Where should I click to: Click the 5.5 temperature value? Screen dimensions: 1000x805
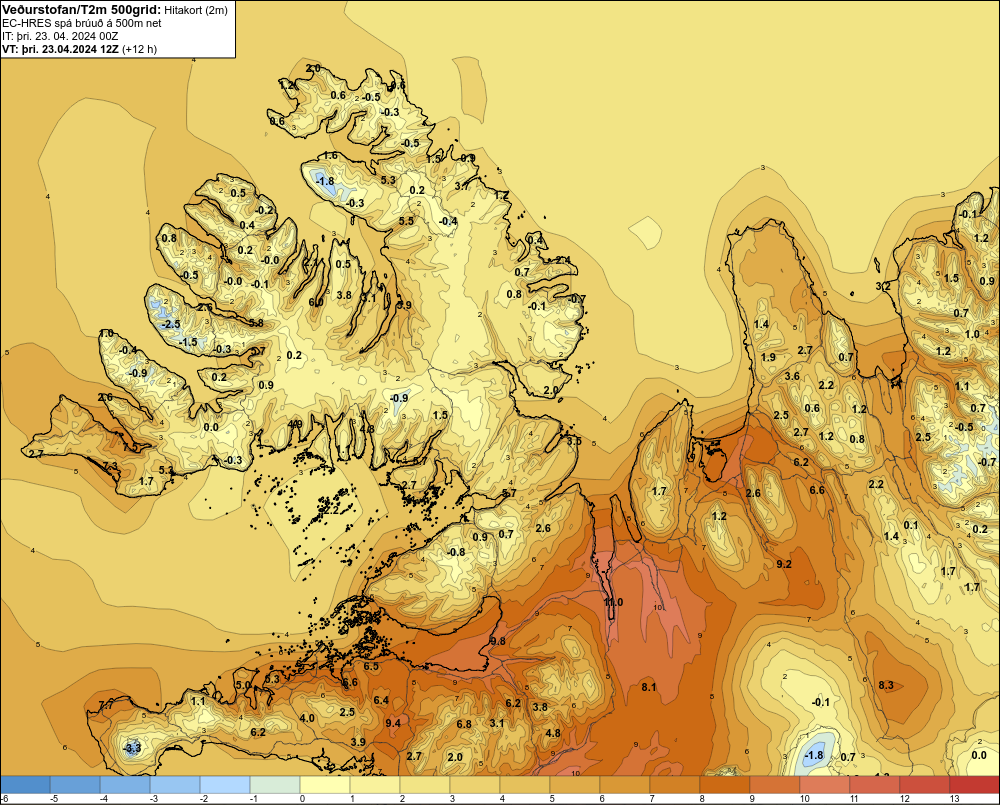point(406,221)
